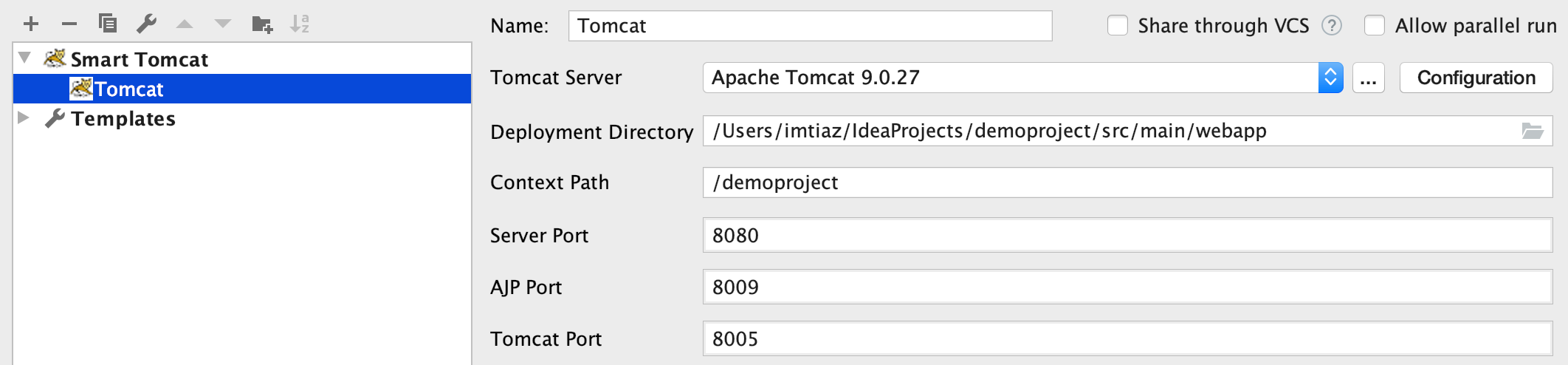Image resolution: width=1568 pixels, height=365 pixels.
Task: Move configuration up with the arrow icon
Action: tap(185, 24)
